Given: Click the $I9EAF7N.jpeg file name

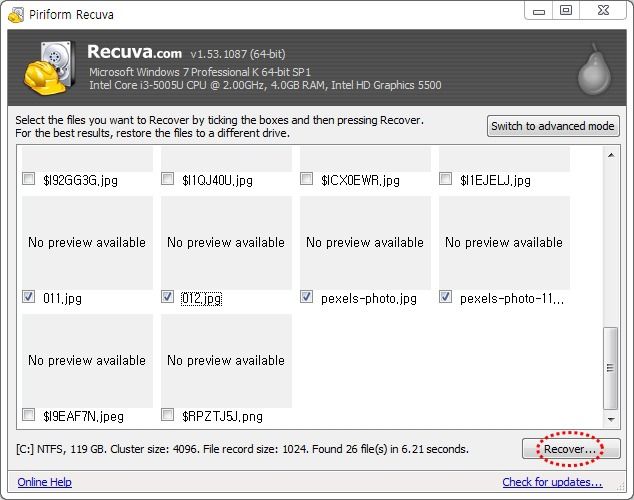Looking at the screenshot, I should 83,416.
